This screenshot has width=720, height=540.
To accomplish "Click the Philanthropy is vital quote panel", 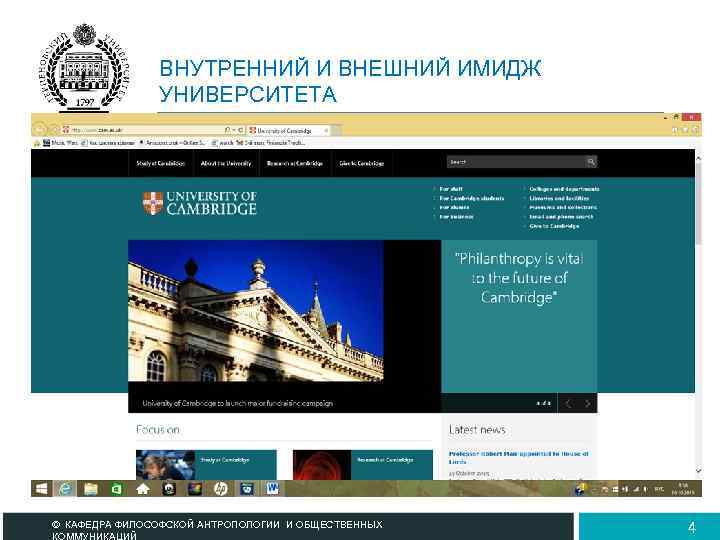I will click(519, 316).
